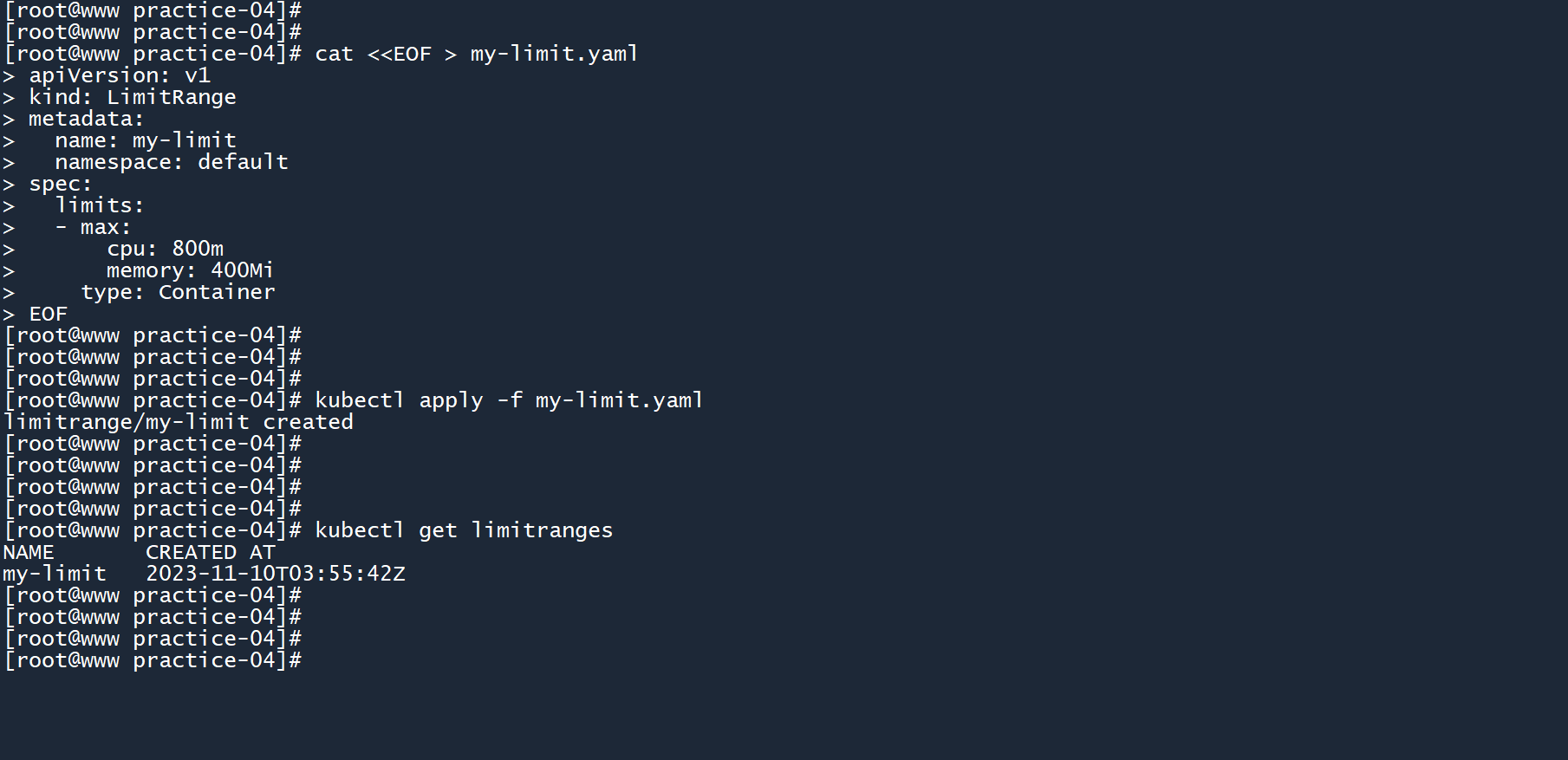The width and height of the screenshot is (1568, 760).
Task: Click the 'spec:' line
Action: (x=60, y=184)
